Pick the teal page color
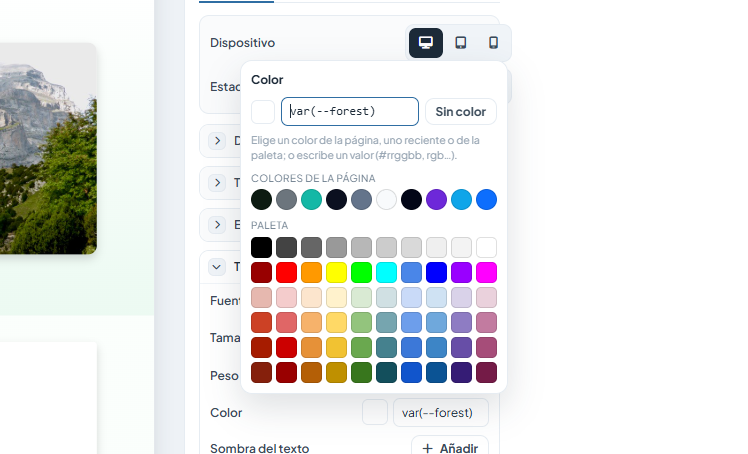748x454 pixels. click(312, 199)
